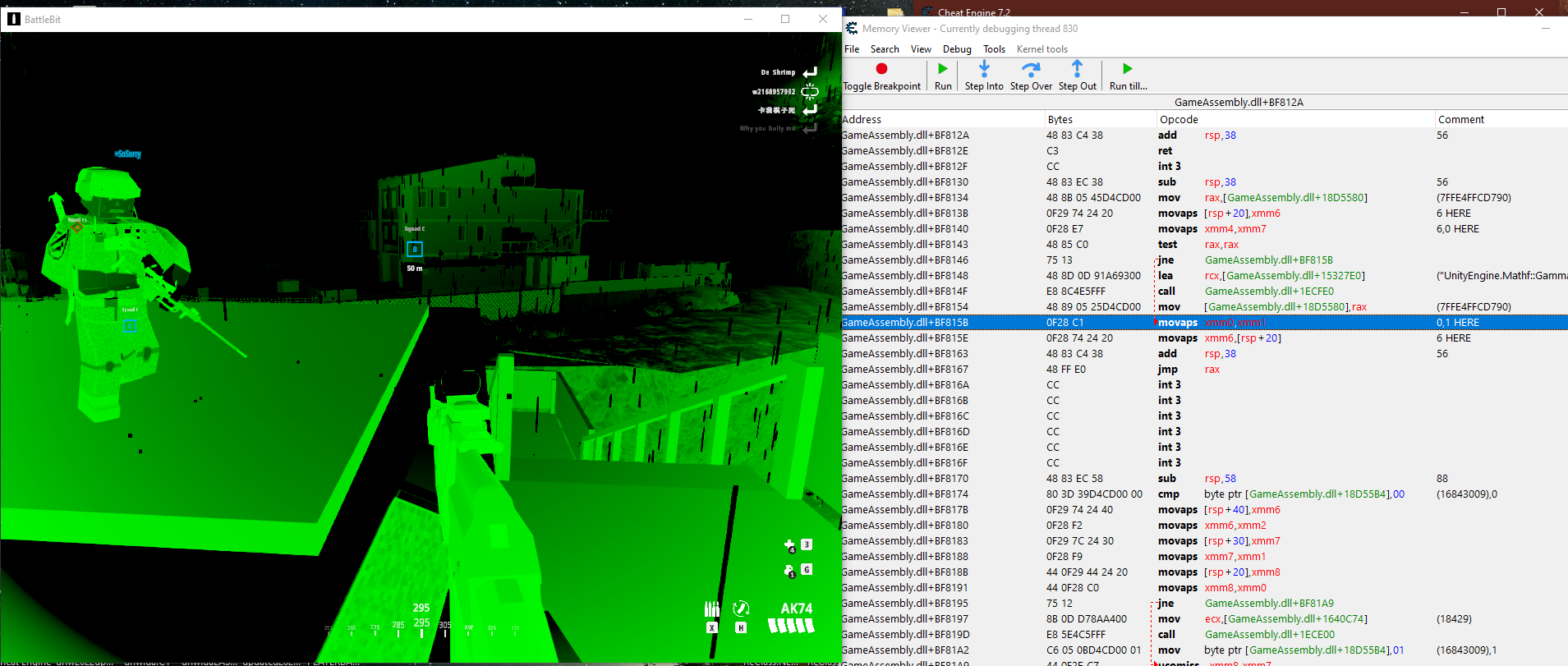Click the Opcode column header
Viewport: 1568px width, 666px height.
tap(1295, 119)
